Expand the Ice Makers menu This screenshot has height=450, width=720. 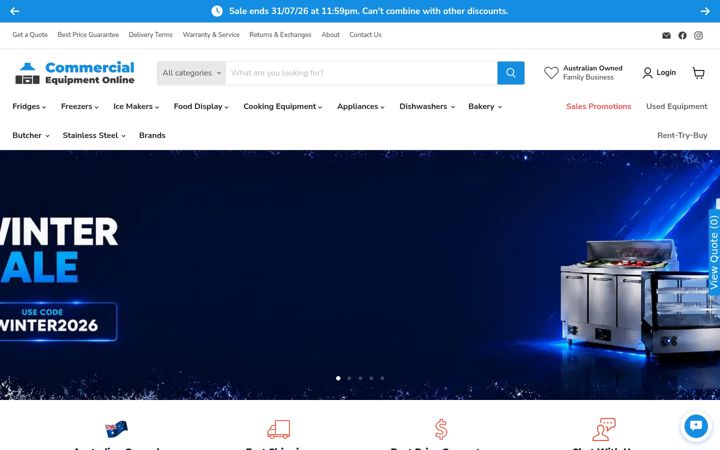coord(136,107)
